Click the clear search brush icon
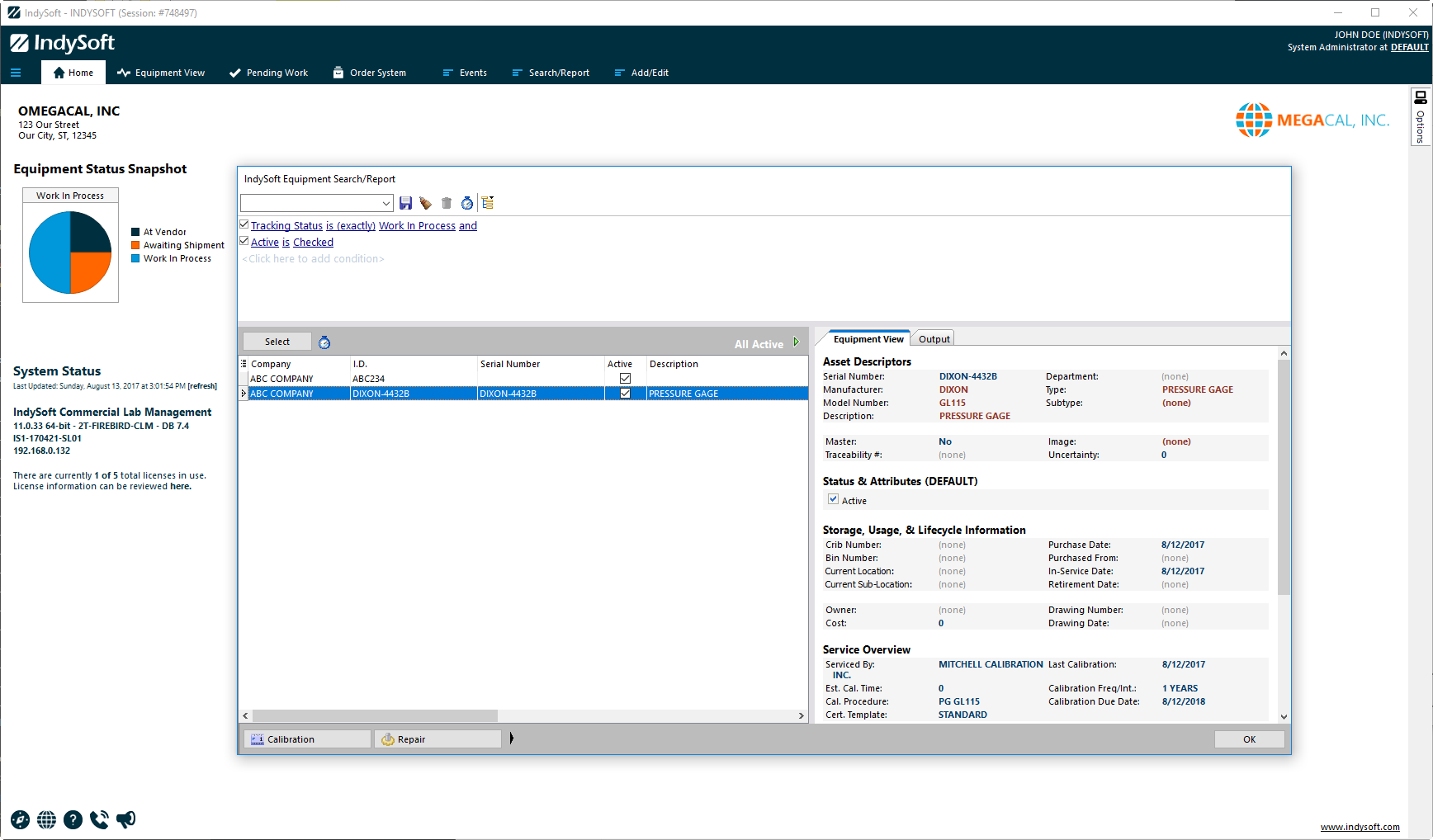The height and width of the screenshot is (840, 1433). [x=426, y=203]
